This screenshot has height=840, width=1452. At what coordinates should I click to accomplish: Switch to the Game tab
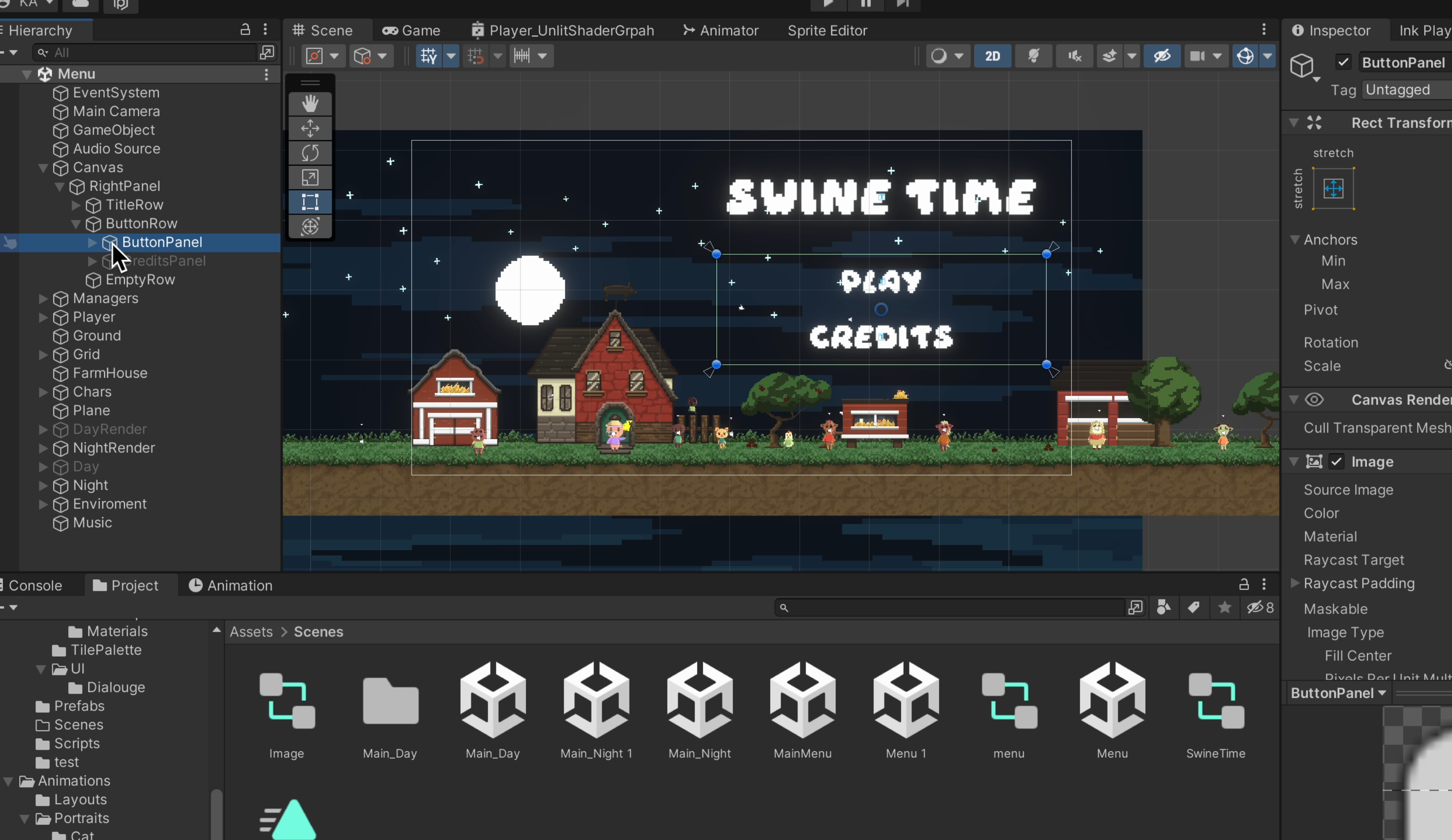pos(411,31)
